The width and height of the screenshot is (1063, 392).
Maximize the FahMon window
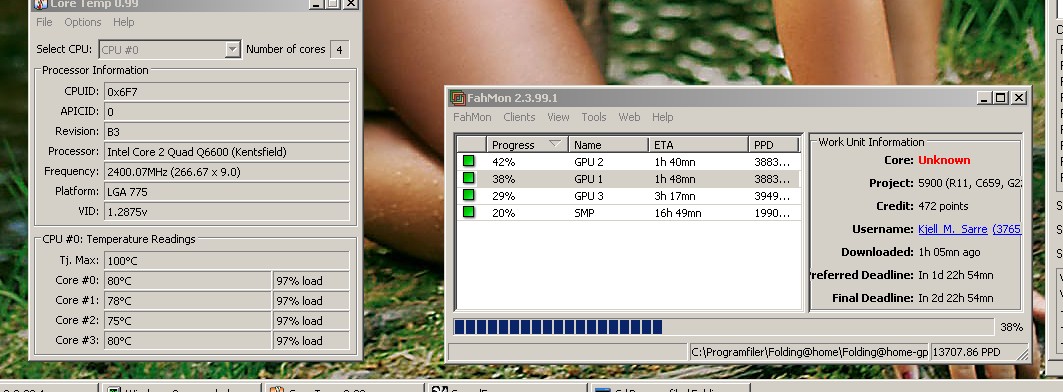pyautogui.click(x=1001, y=98)
